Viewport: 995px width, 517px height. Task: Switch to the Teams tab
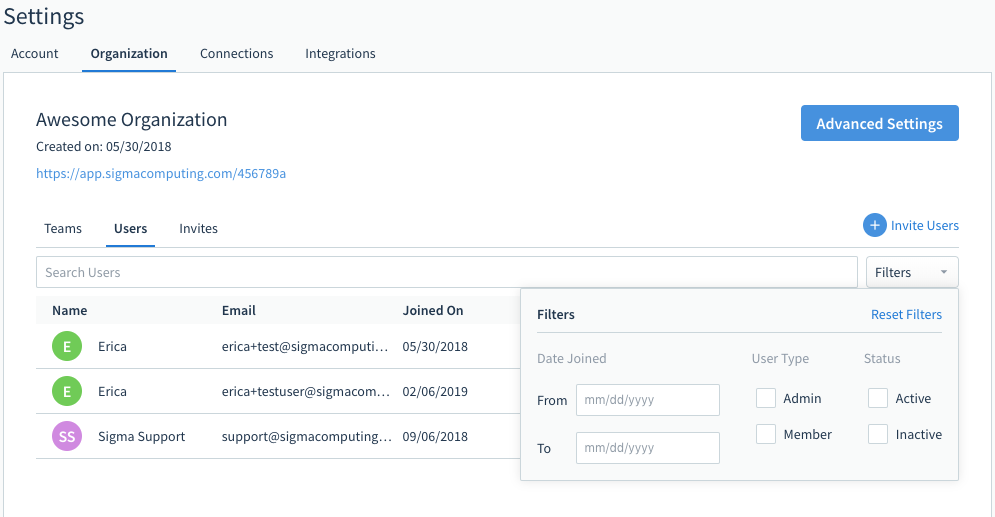(x=63, y=228)
